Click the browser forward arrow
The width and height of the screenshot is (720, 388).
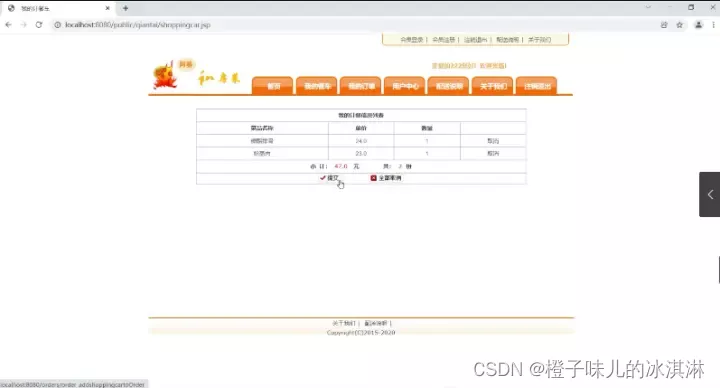[24, 25]
